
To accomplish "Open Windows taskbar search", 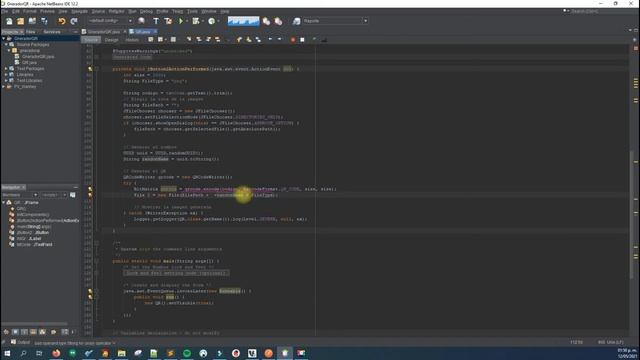I will pos(23,353).
